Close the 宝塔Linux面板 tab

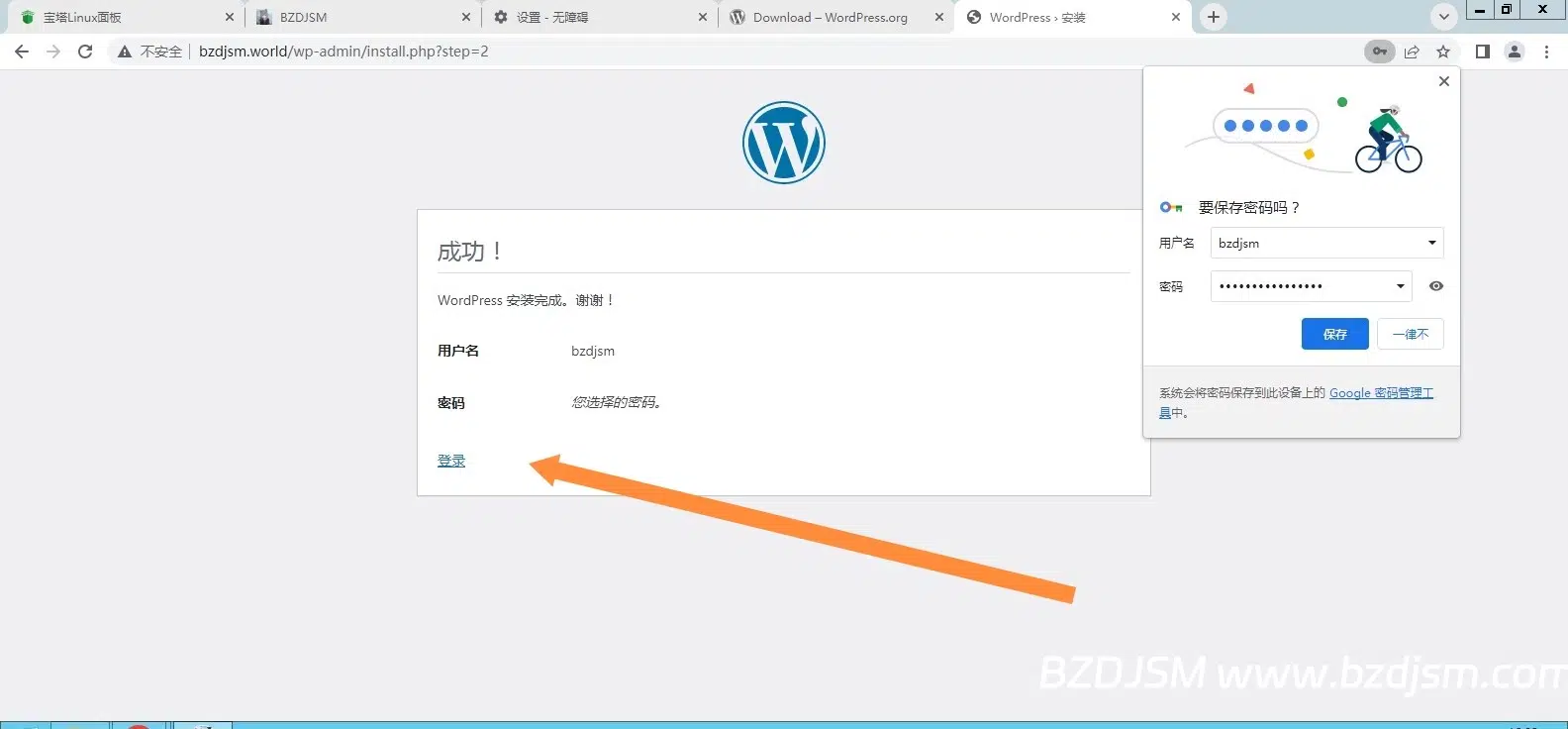(x=230, y=17)
